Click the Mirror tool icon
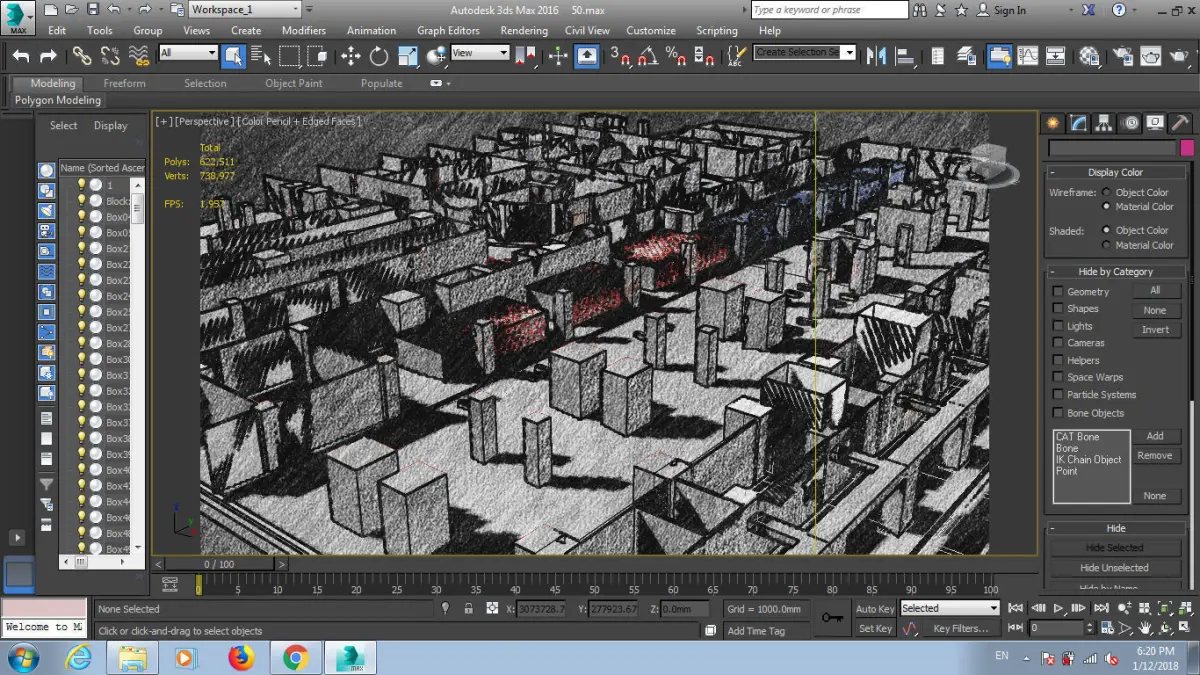This screenshot has height=675, width=1200. [877, 56]
